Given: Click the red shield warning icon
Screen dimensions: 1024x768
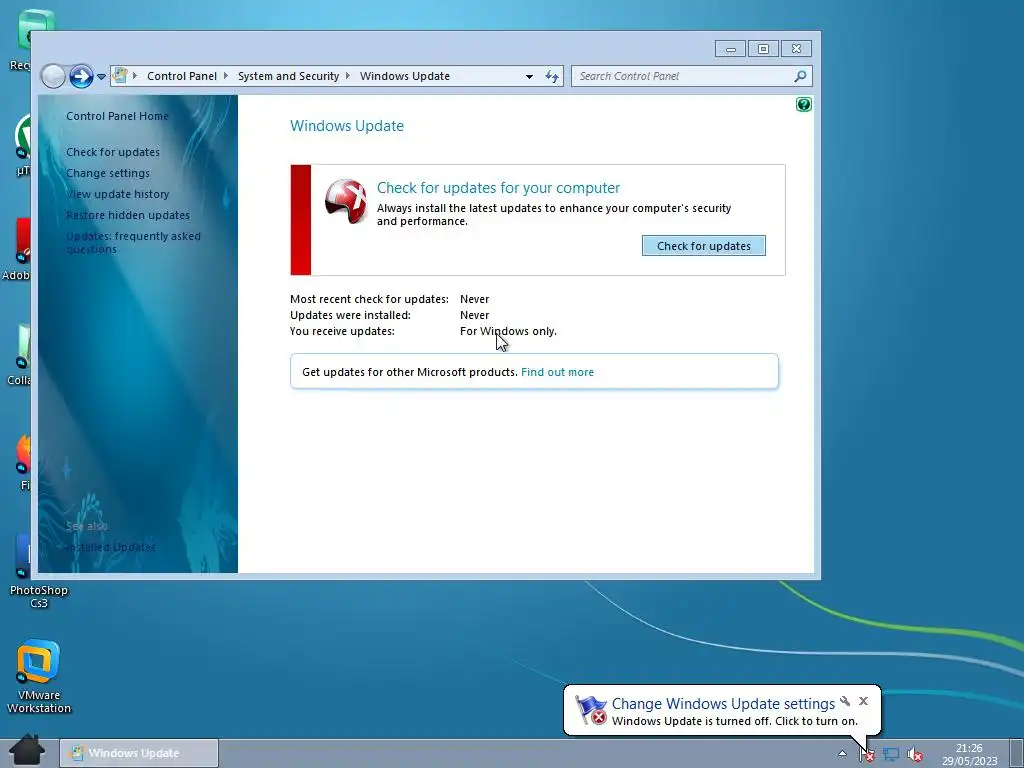Looking at the screenshot, I should [345, 201].
